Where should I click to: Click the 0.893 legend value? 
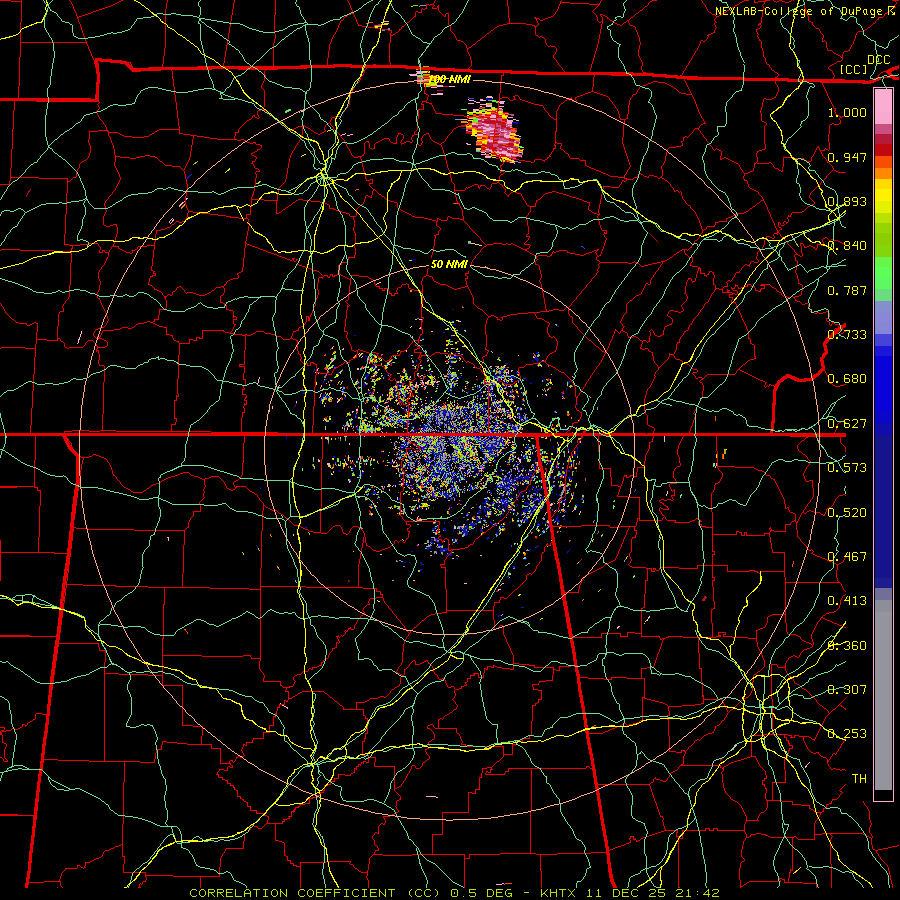pos(847,201)
